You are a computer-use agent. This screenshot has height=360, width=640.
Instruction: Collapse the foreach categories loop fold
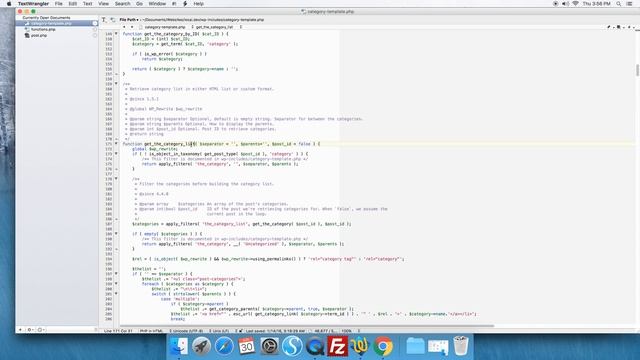point(116,284)
